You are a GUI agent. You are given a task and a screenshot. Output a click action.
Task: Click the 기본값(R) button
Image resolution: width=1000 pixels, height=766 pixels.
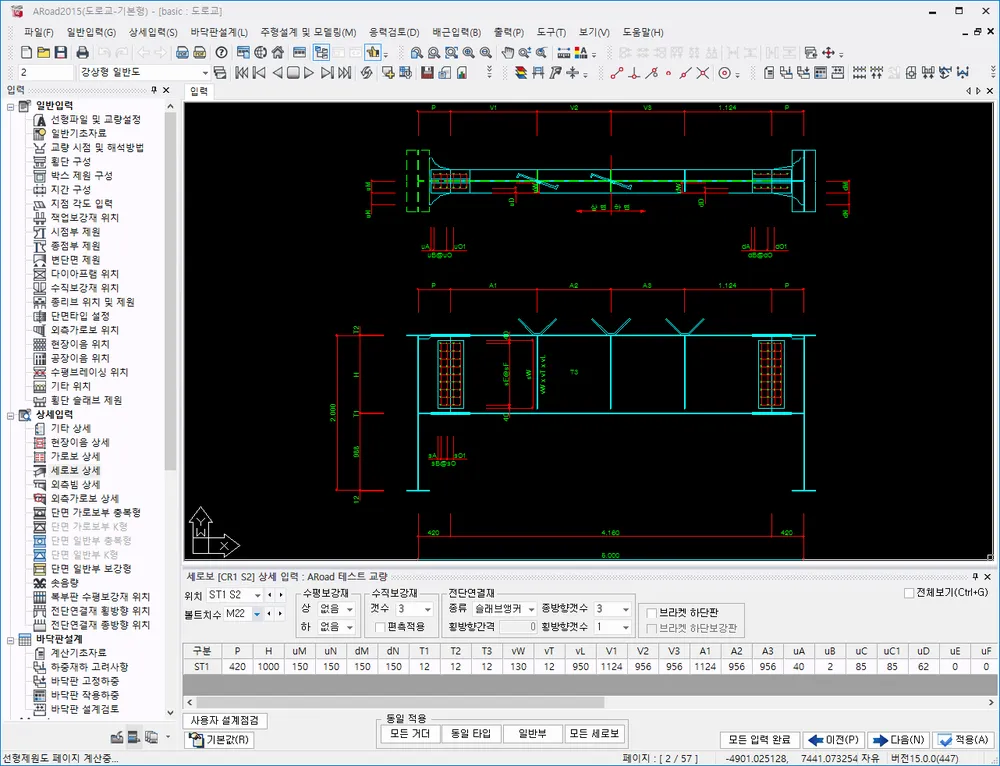[x=219, y=740]
